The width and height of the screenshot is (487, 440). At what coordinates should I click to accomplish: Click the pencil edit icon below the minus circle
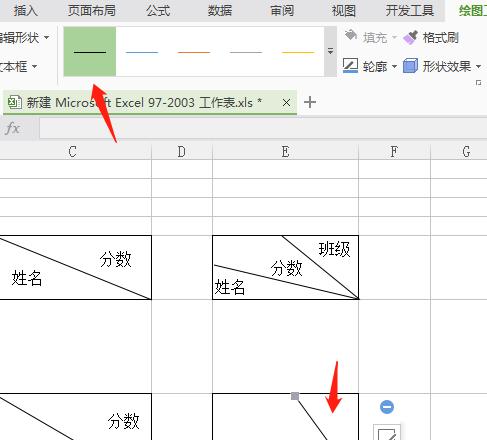(387, 433)
